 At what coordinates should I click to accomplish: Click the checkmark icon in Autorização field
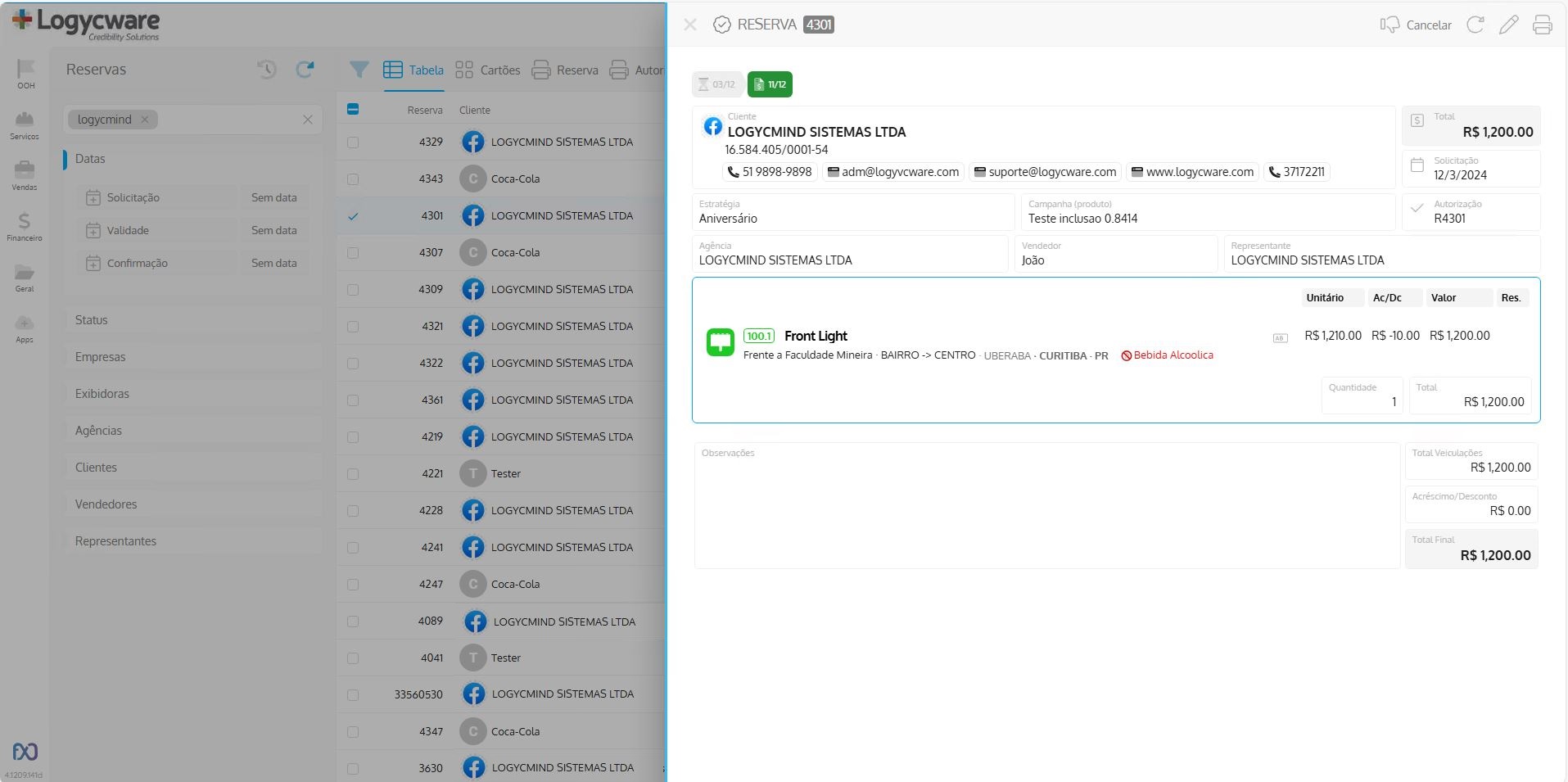pyautogui.click(x=1417, y=209)
